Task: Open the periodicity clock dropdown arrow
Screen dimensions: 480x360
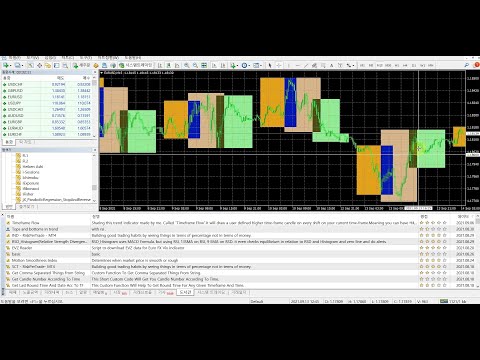Action: (x=249, y=66)
